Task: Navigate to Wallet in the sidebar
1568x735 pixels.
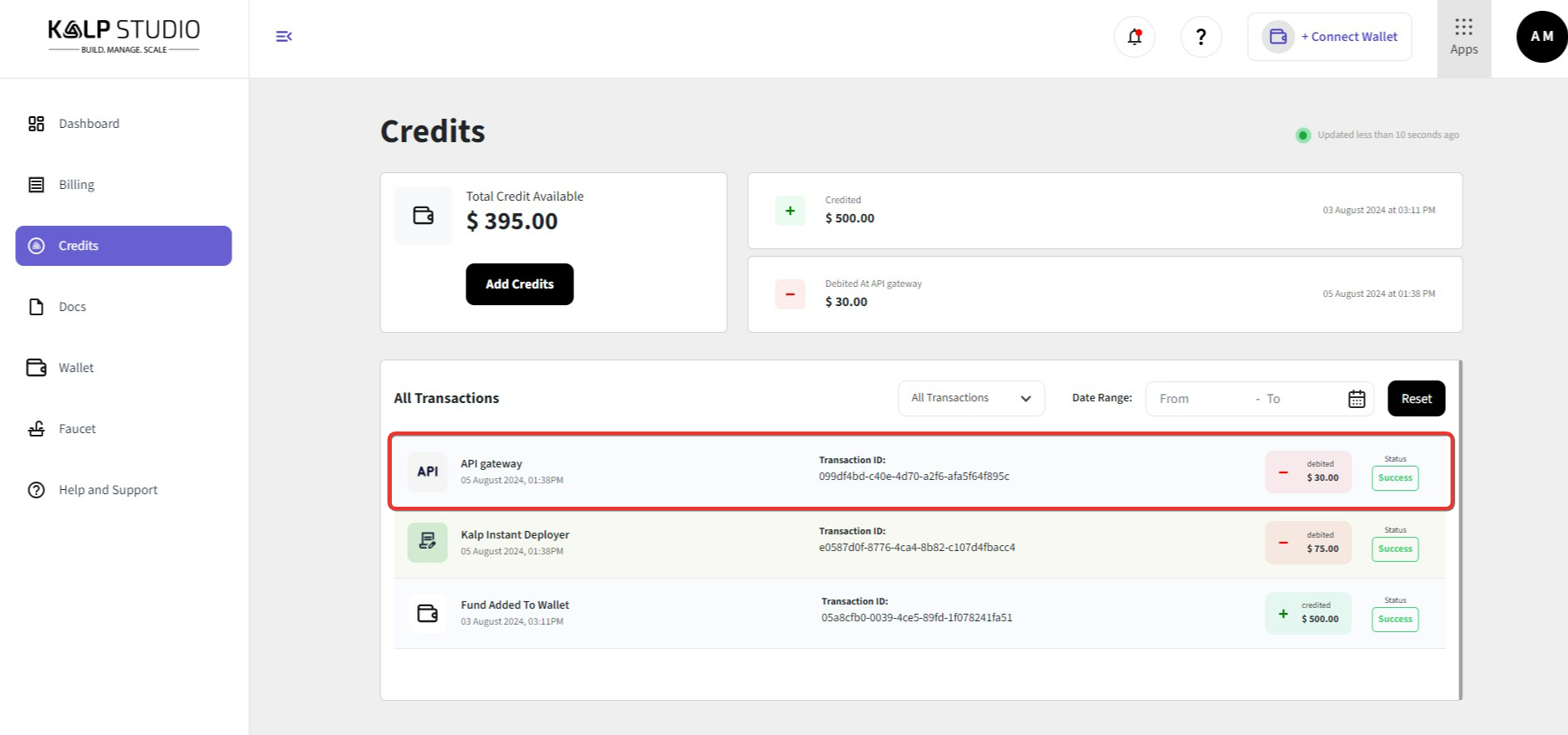Action: click(x=76, y=368)
